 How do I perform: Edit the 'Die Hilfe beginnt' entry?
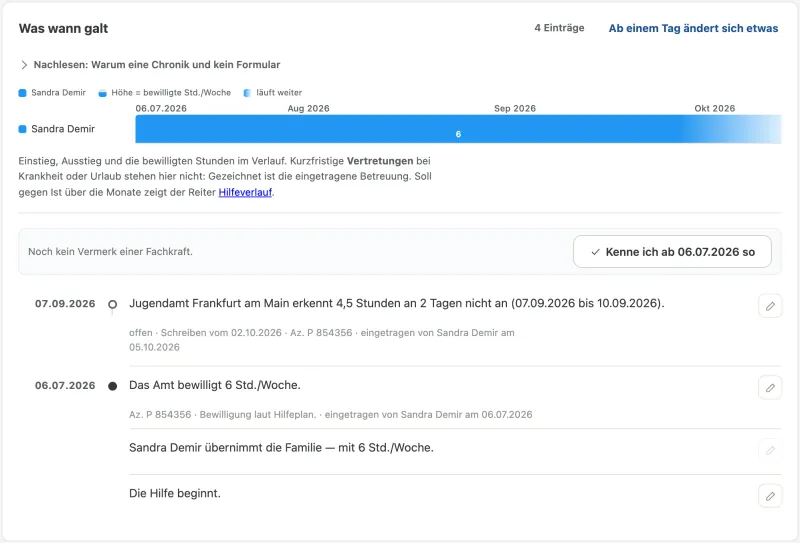coord(770,496)
